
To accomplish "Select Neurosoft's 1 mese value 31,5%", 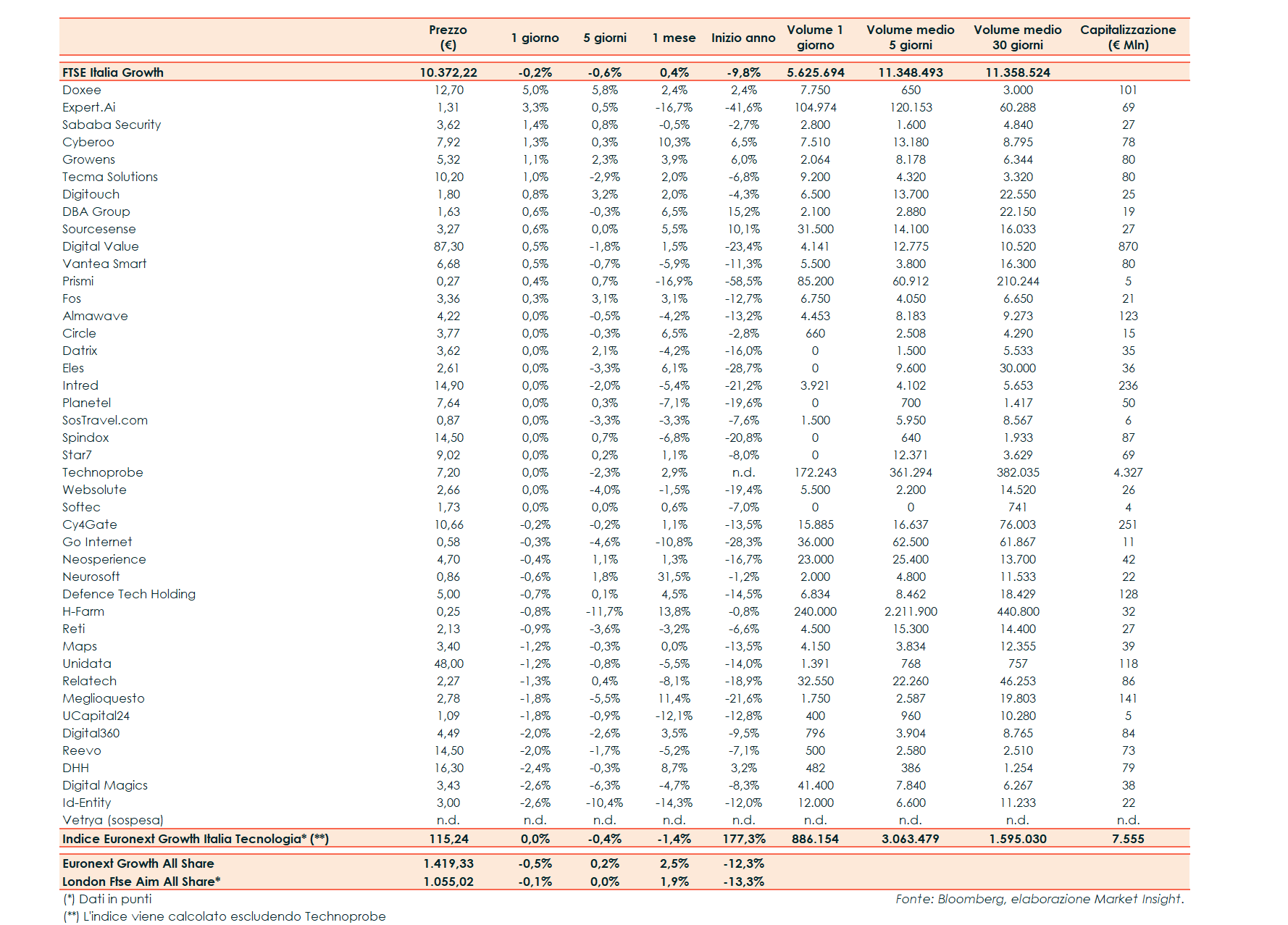I will coord(674,577).
